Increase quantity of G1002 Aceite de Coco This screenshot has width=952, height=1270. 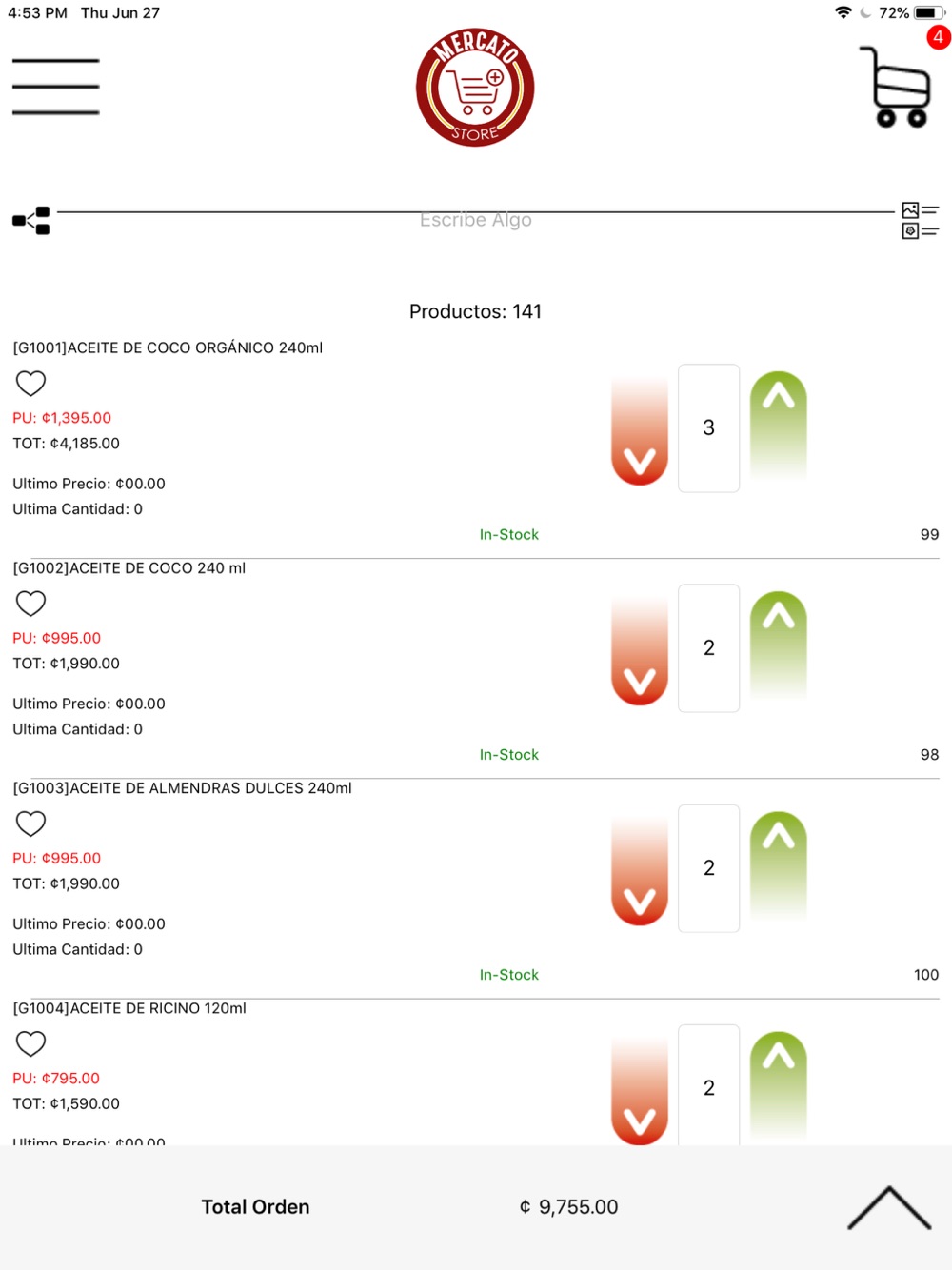coord(778,644)
